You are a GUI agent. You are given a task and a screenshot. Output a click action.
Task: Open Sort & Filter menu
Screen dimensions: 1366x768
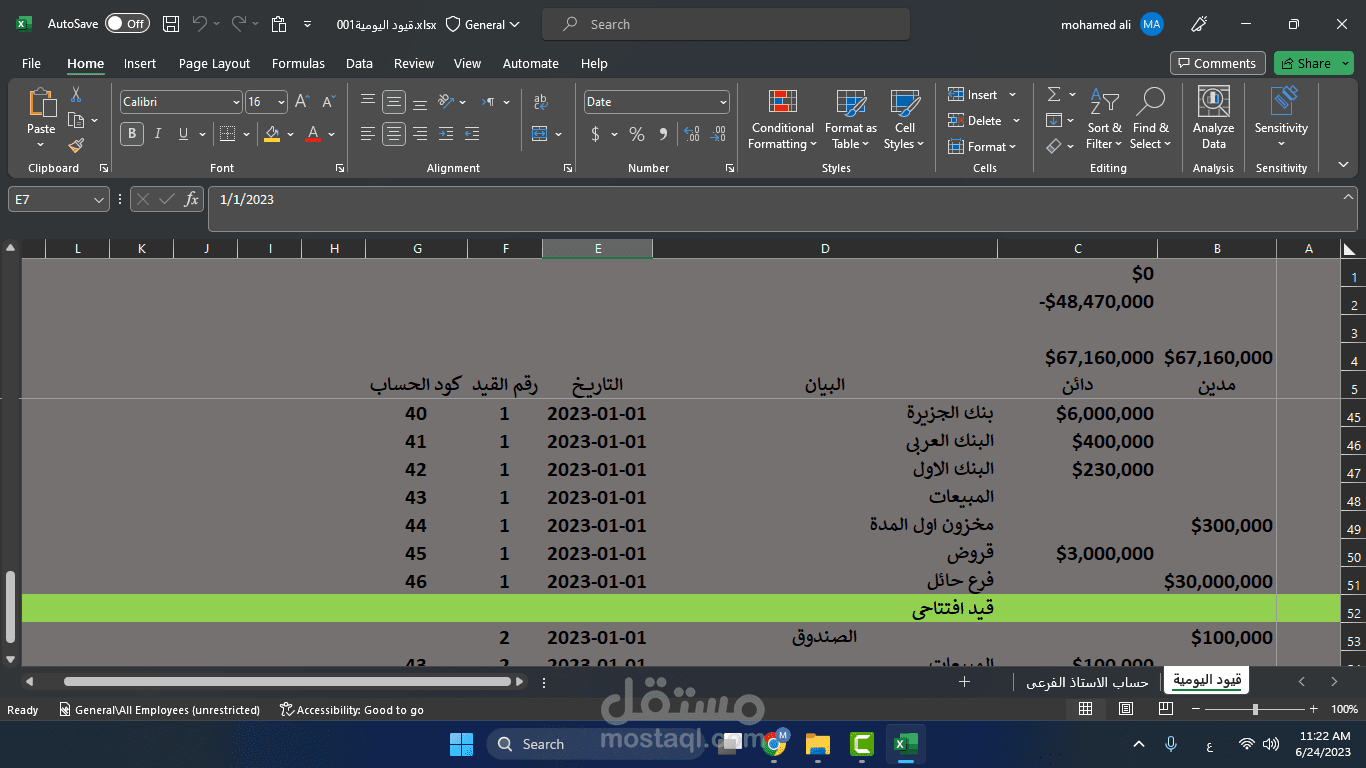[x=1105, y=120]
